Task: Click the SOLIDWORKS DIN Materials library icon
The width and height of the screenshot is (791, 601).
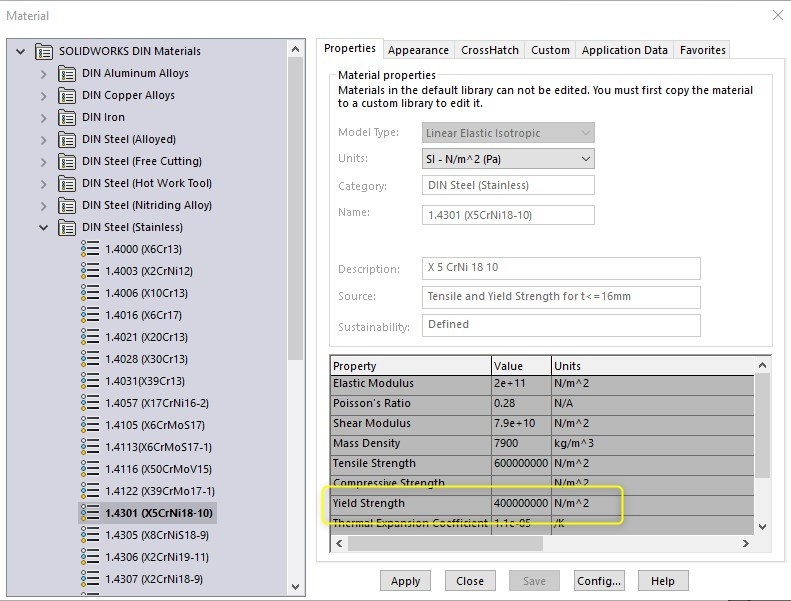Action: 44,51
